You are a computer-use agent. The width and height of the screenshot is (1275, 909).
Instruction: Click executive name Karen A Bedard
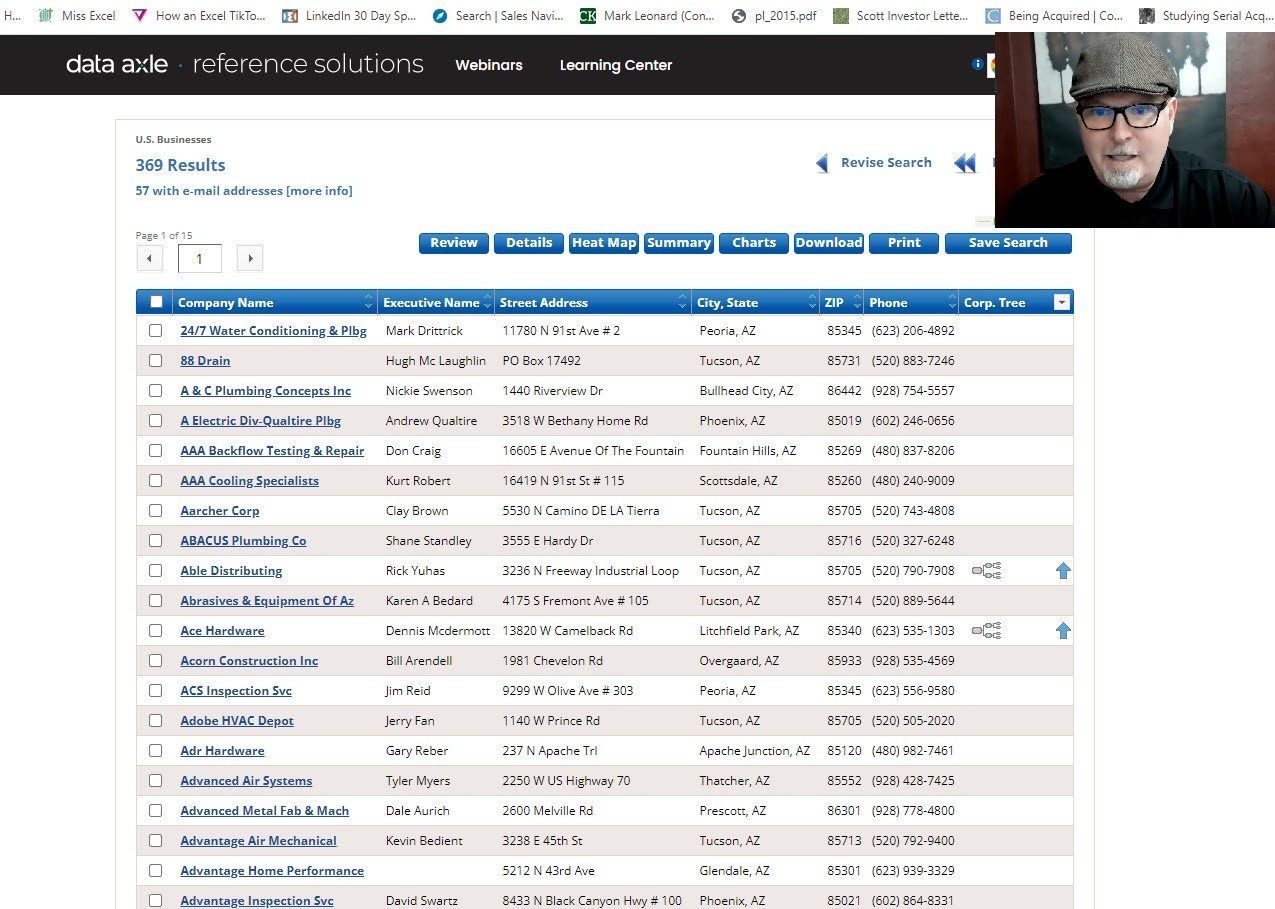(x=429, y=601)
